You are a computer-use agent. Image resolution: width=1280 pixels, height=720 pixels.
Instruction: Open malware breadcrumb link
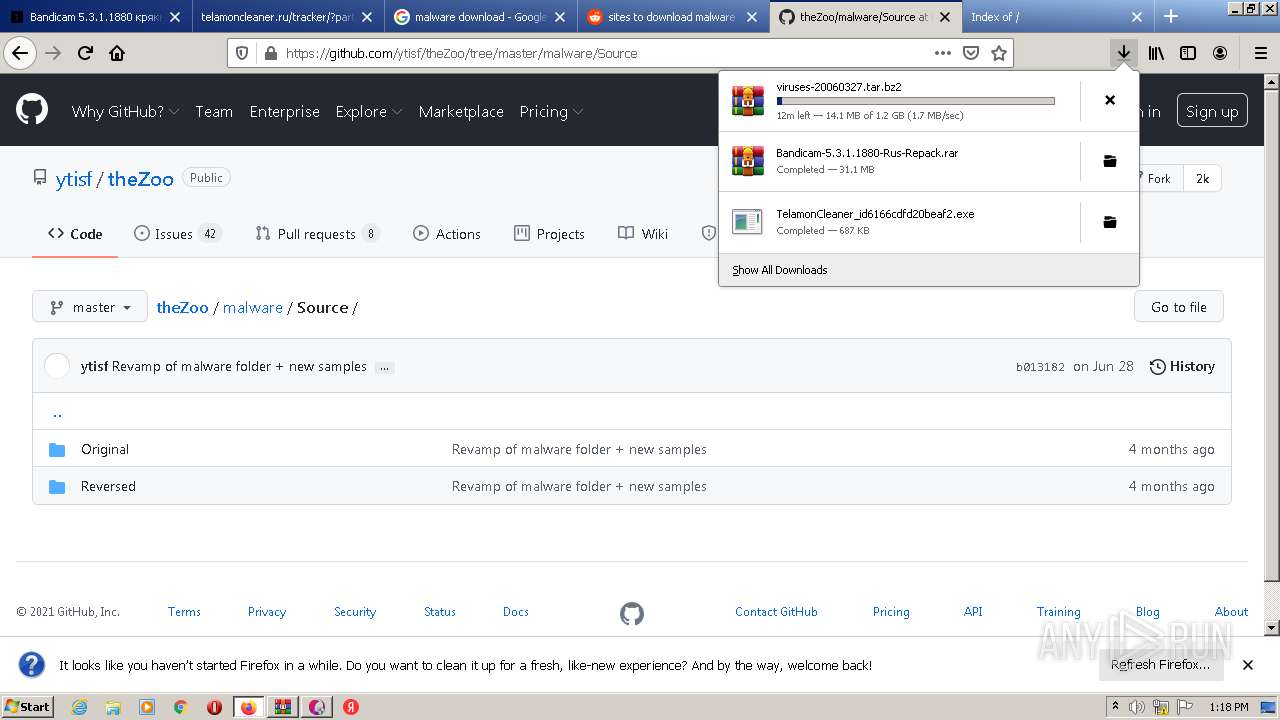(x=252, y=307)
